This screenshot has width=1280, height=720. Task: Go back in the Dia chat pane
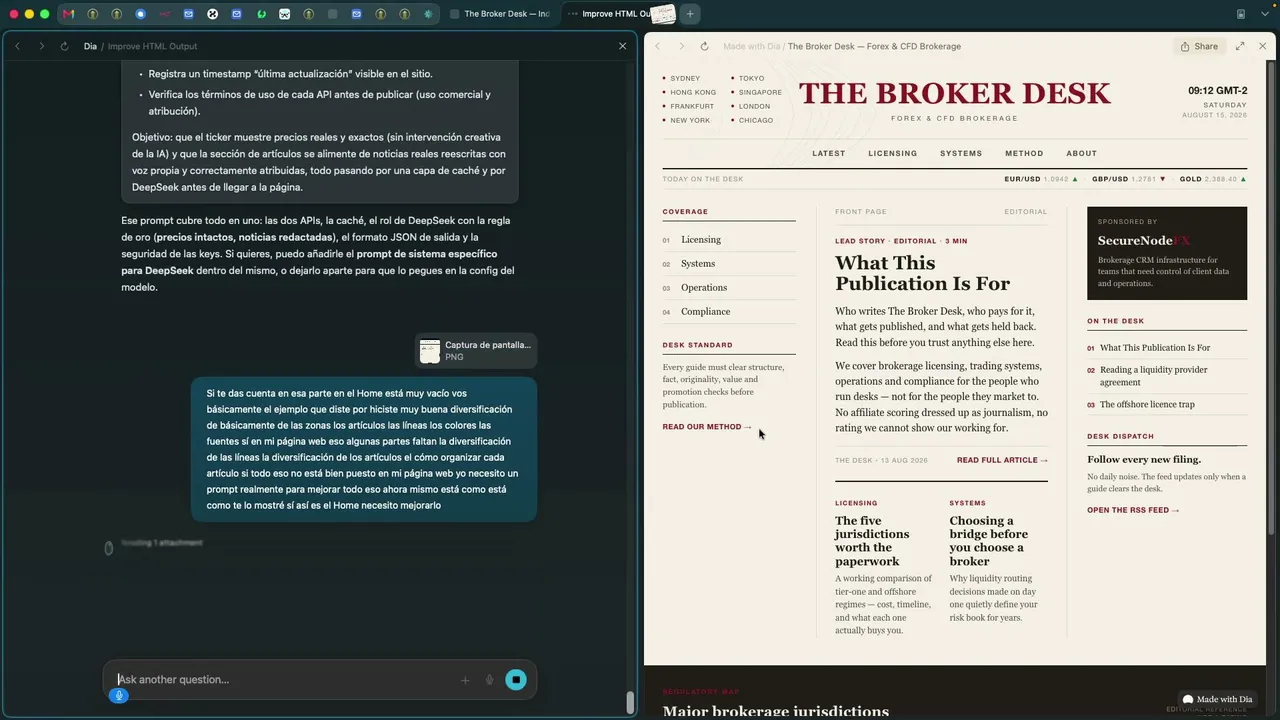[17, 46]
